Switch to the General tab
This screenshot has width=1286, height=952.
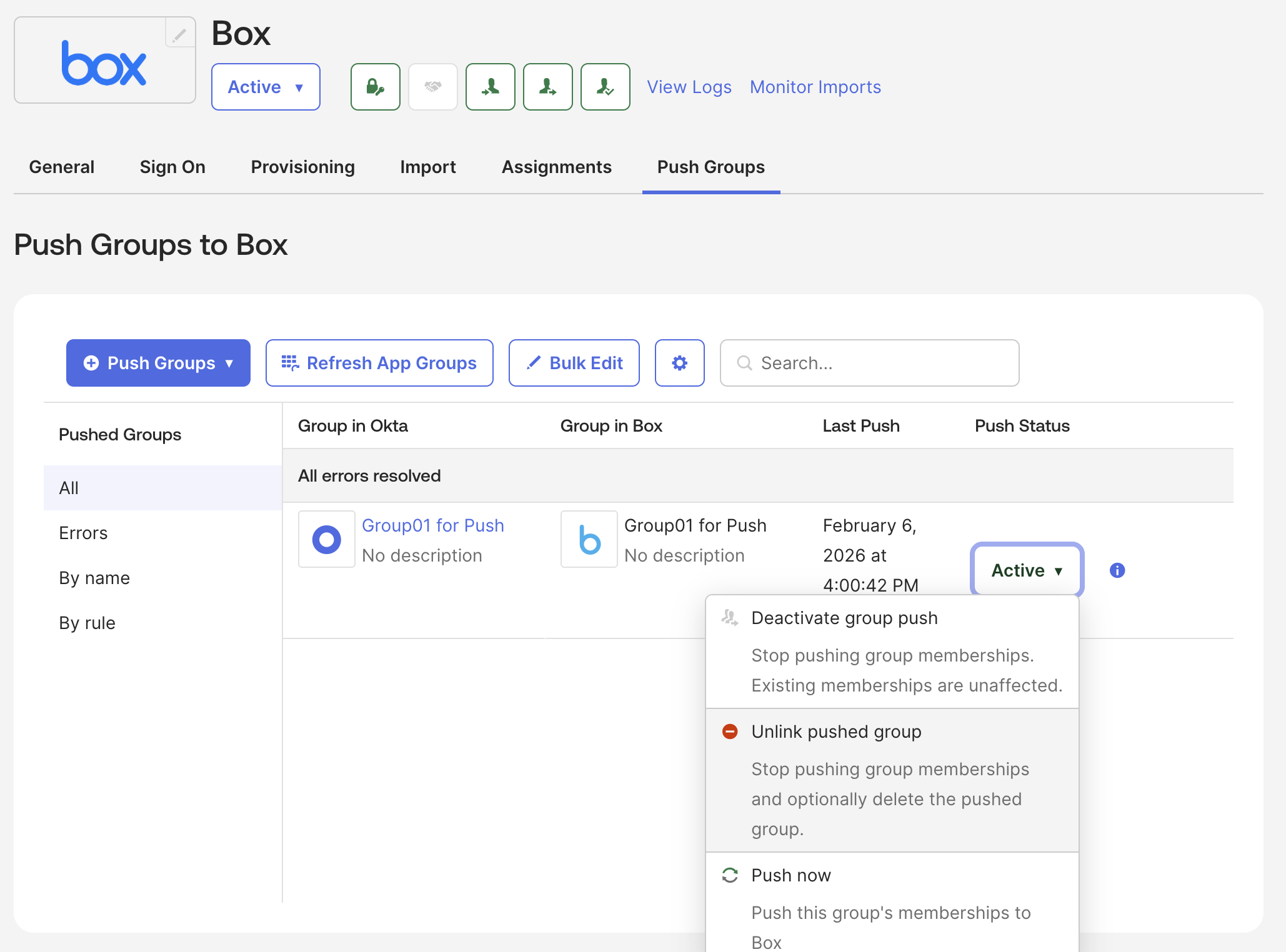point(61,167)
